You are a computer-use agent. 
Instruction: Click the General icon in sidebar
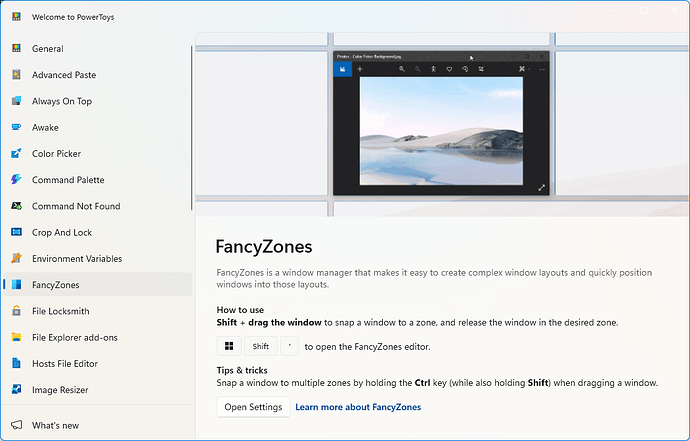[16, 49]
